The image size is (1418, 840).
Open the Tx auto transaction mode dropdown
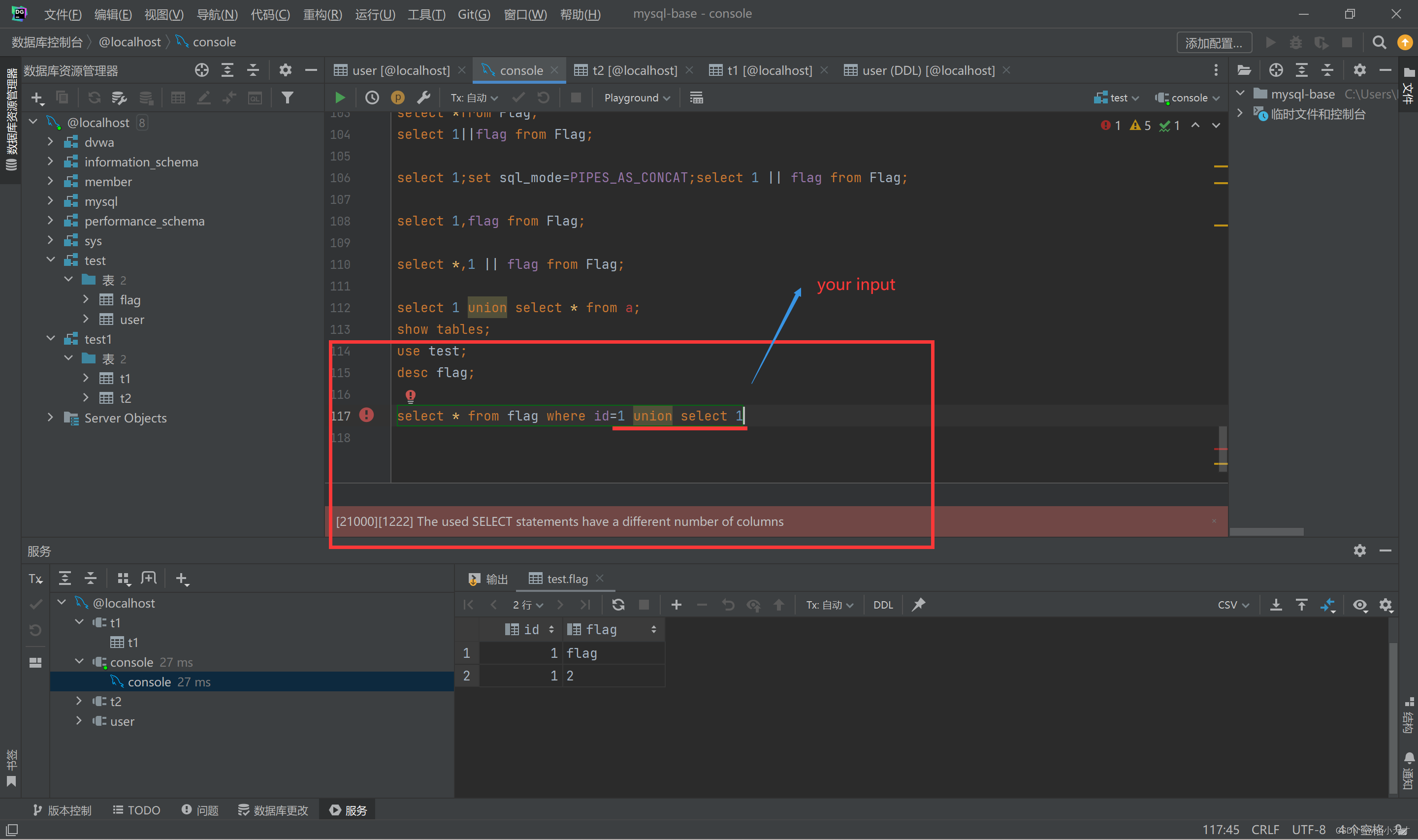click(474, 98)
